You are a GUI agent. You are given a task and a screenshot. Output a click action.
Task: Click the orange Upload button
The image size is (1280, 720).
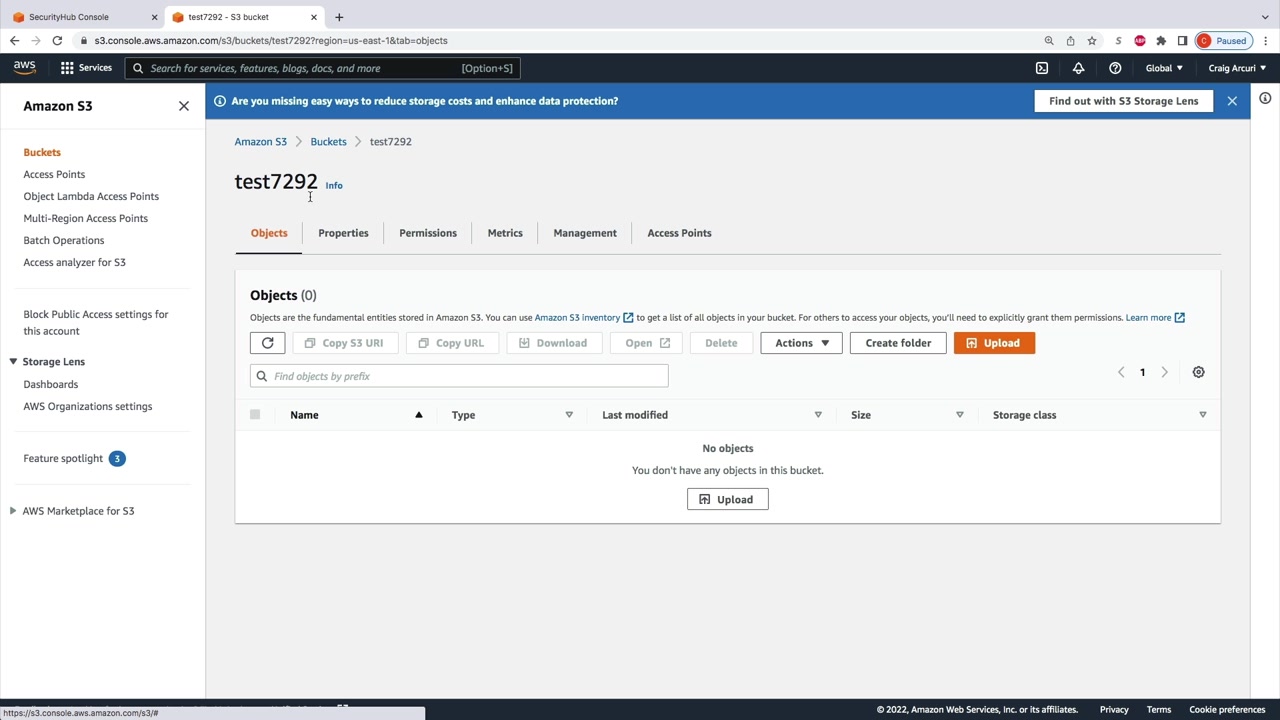(994, 343)
